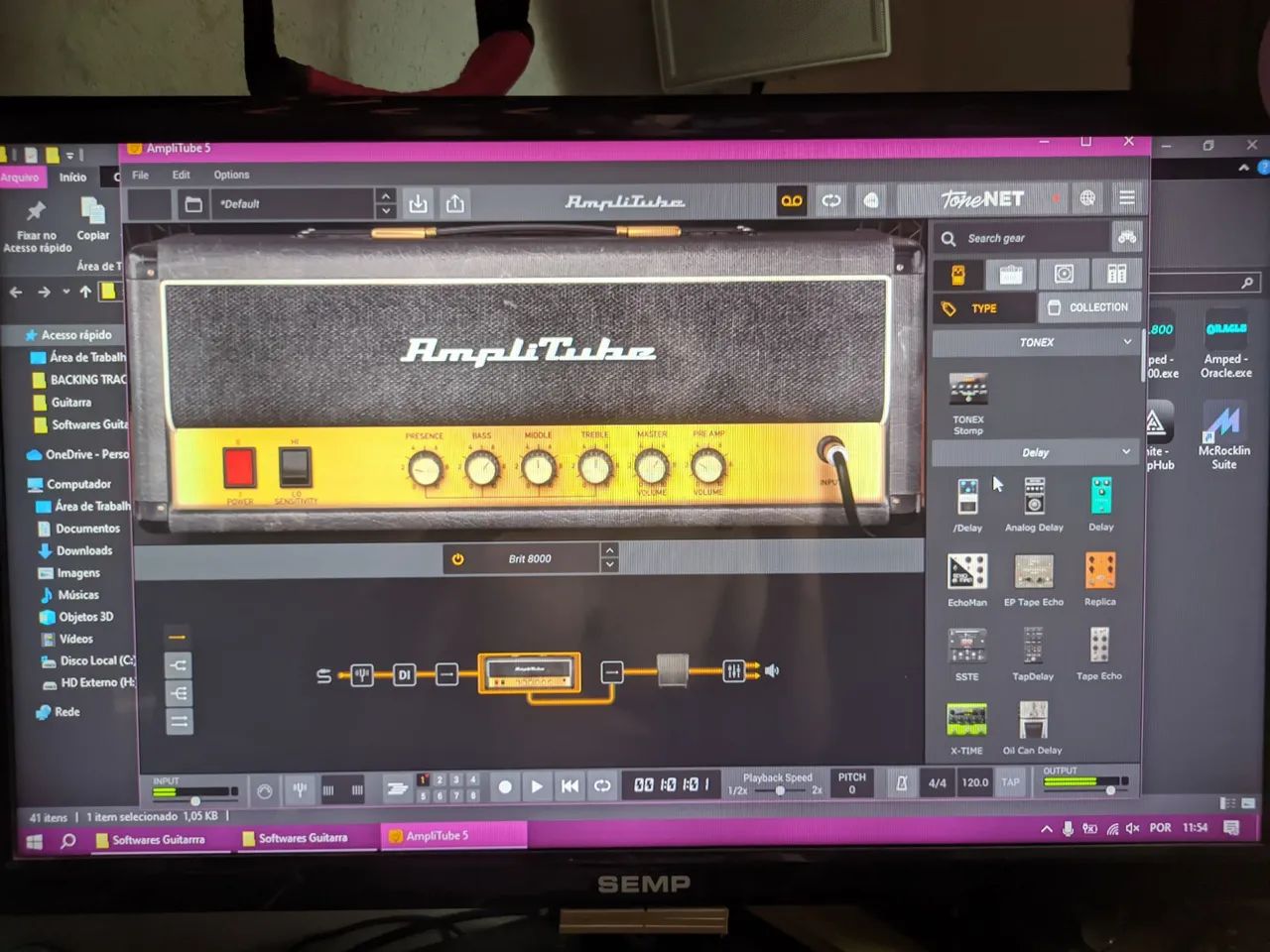Open the globe icon beside ToneNET

[x=1088, y=198]
